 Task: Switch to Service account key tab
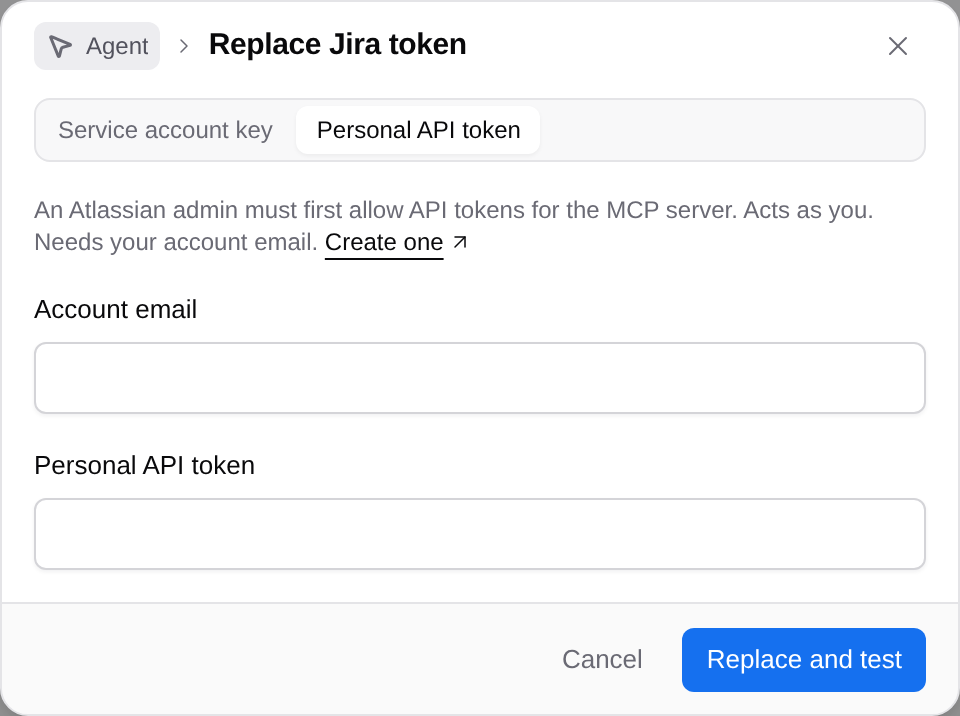point(165,130)
